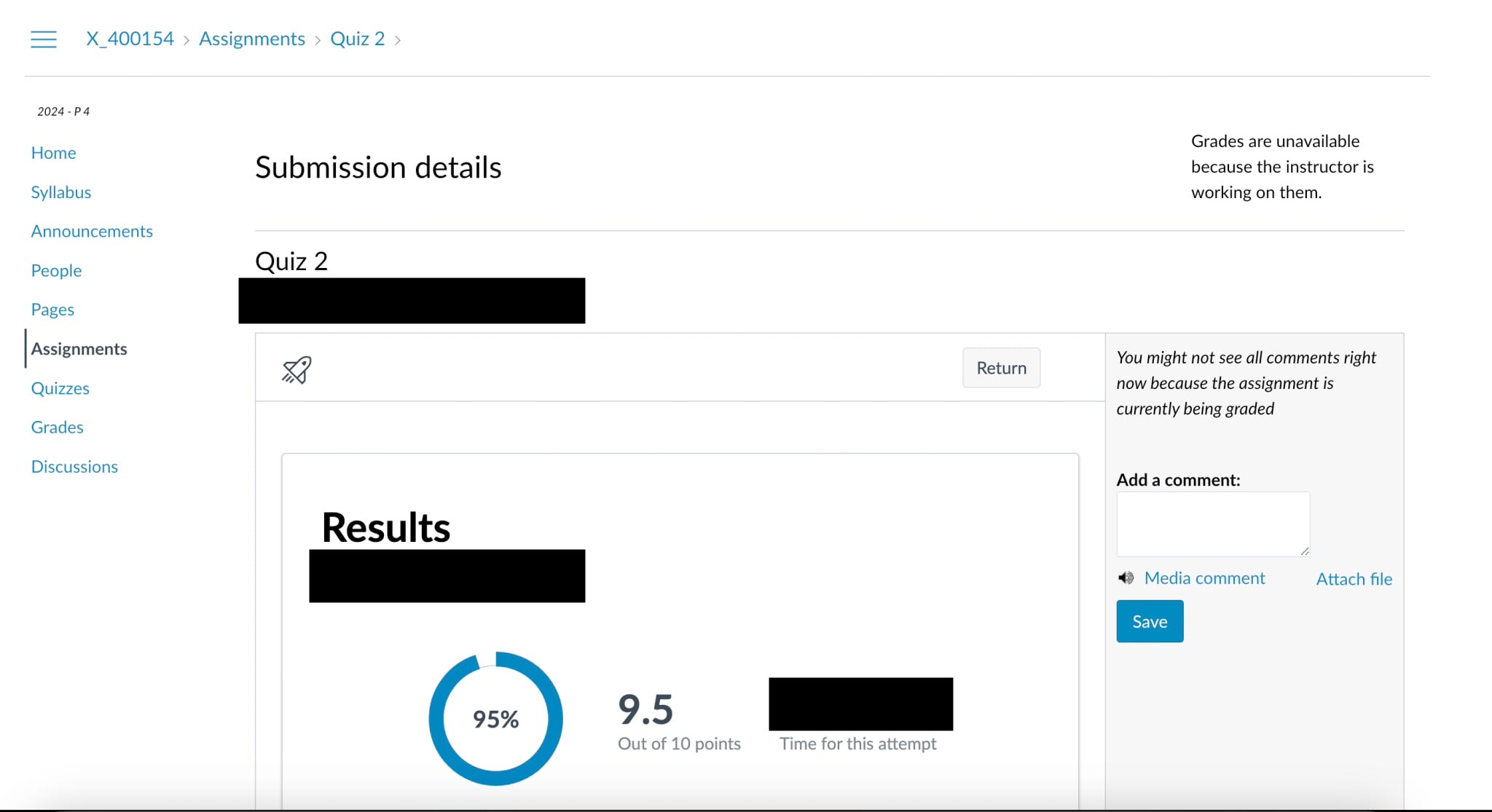Open Discussions in course menu
1492x812 pixels.
click(x=74, y=467)
